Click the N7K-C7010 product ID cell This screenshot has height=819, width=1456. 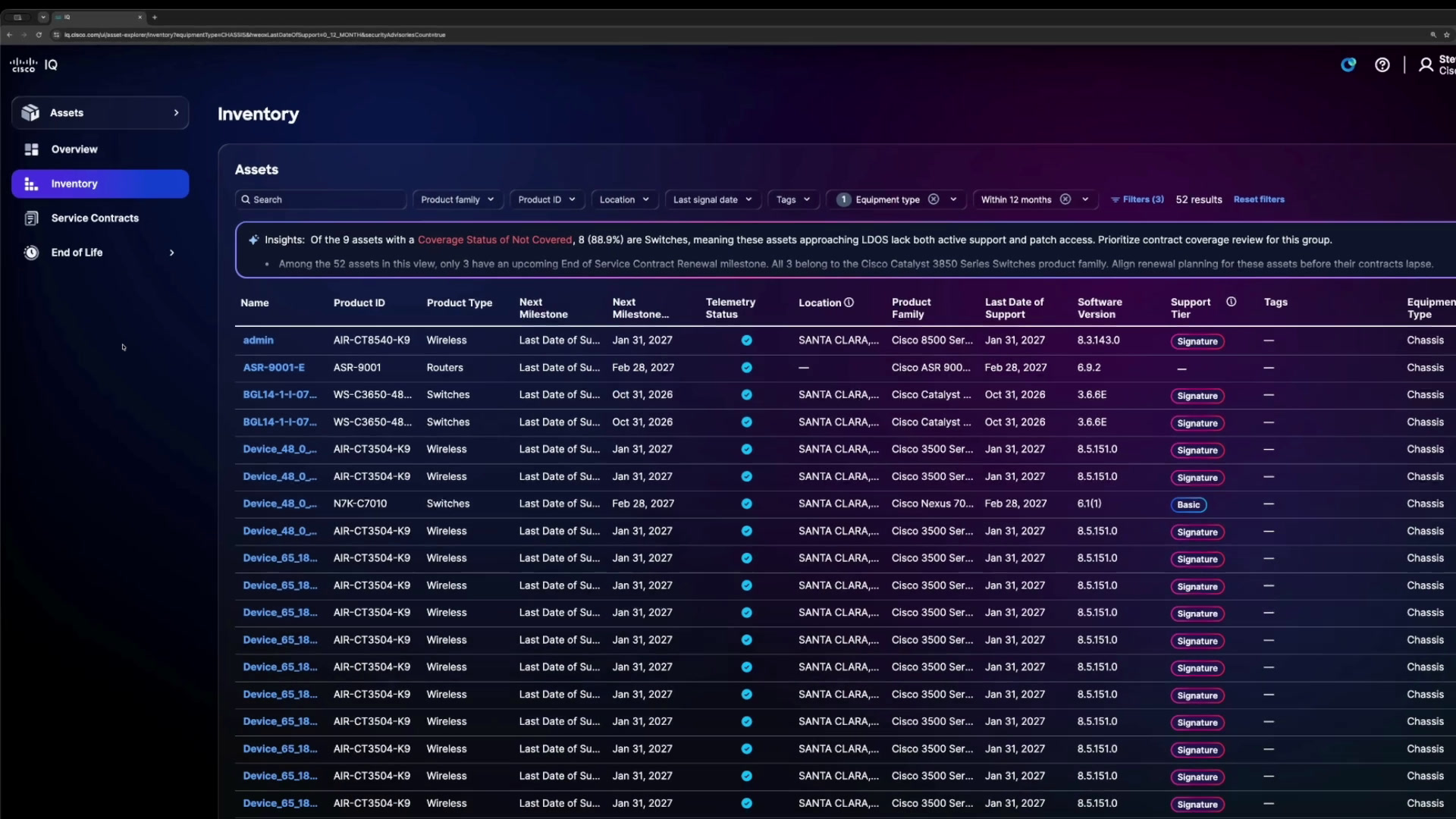(x=360, y=504)
